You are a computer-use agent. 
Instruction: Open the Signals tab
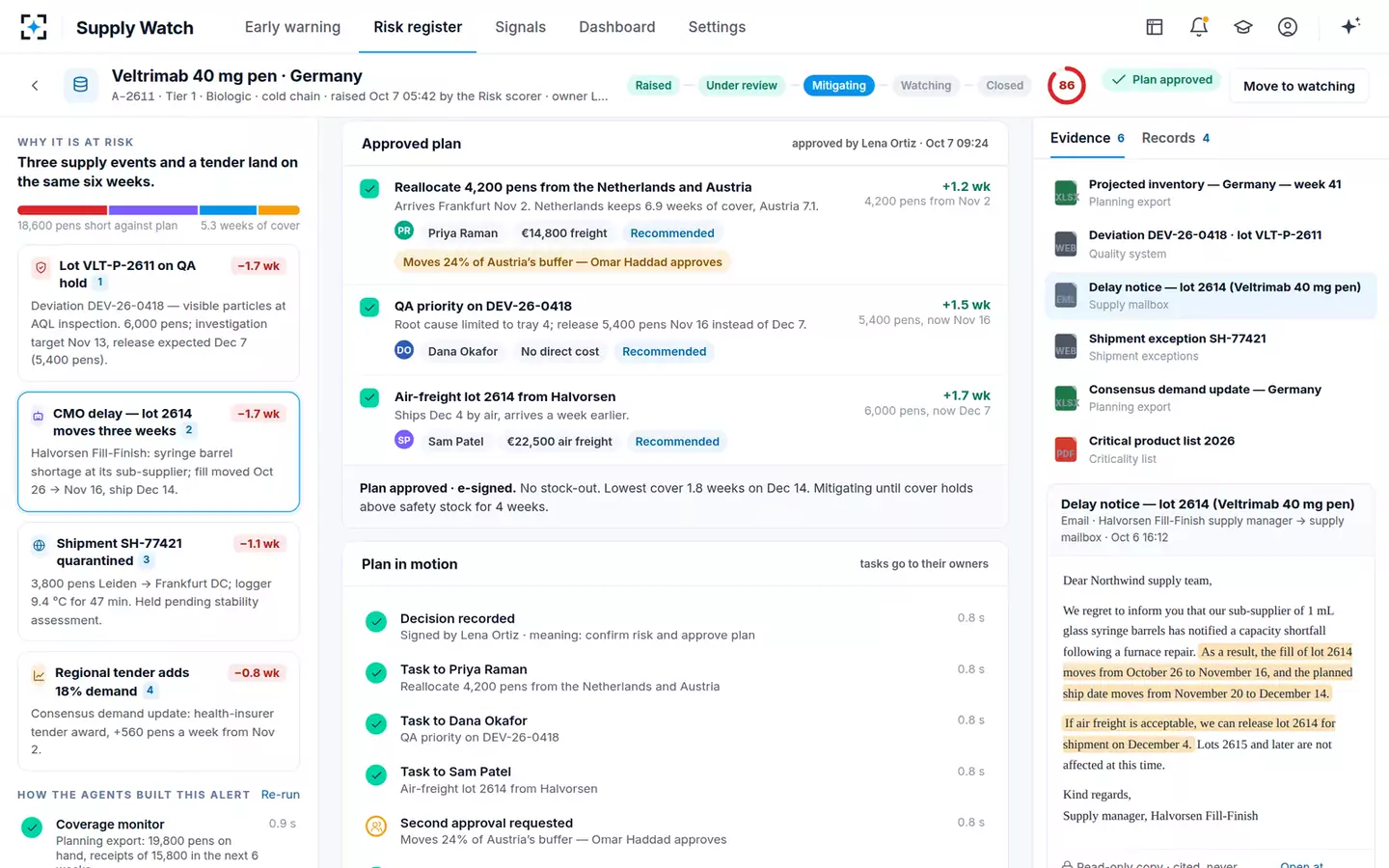click(520, 27)
